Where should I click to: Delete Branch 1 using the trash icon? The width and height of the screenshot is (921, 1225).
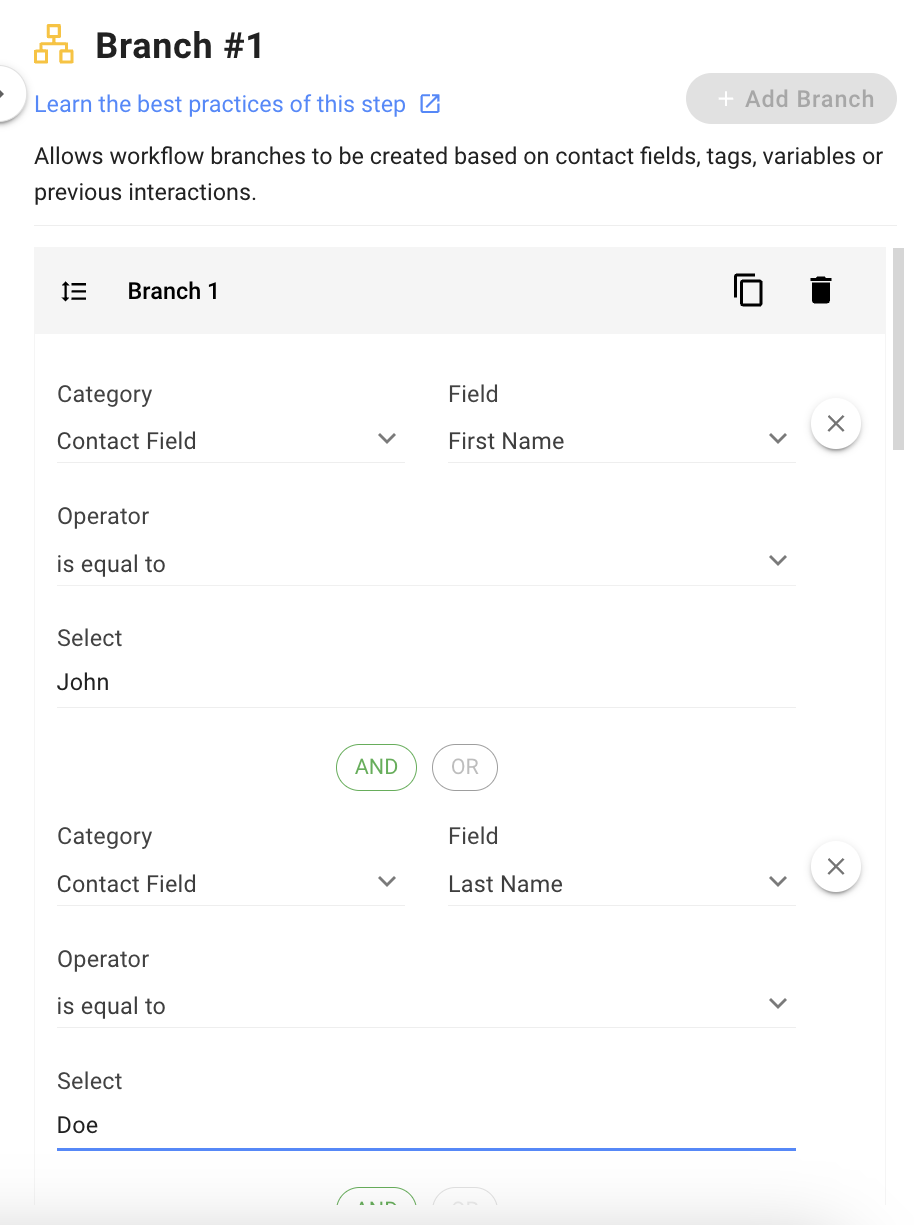coord(821,290)
